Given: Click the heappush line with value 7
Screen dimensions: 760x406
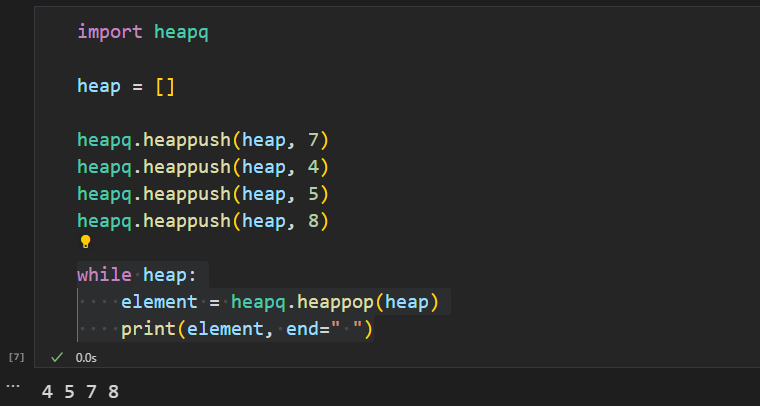Looking at the screenshot, I should [x=203, y=140].
